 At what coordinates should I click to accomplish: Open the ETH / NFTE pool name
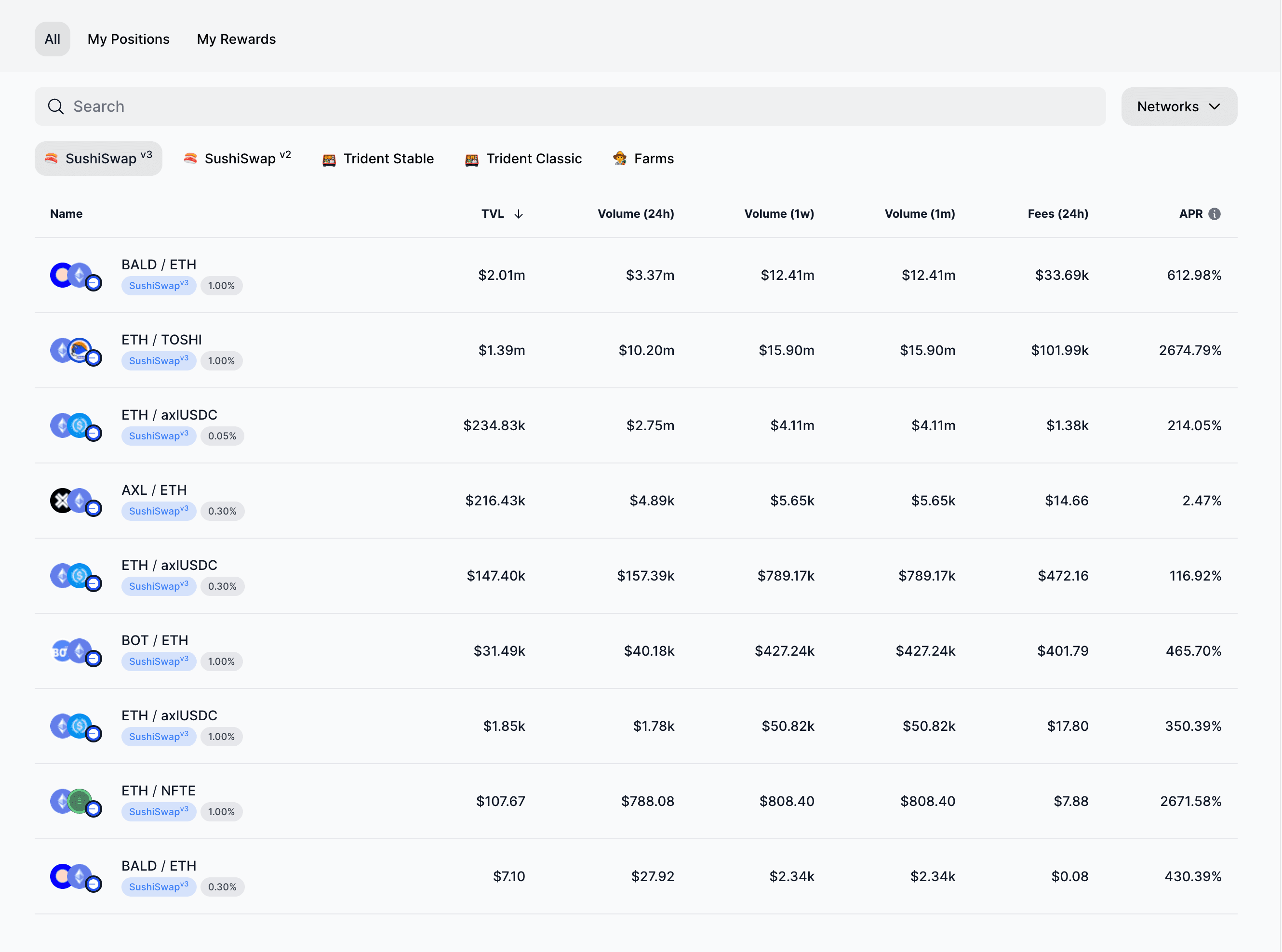(159, 791)
